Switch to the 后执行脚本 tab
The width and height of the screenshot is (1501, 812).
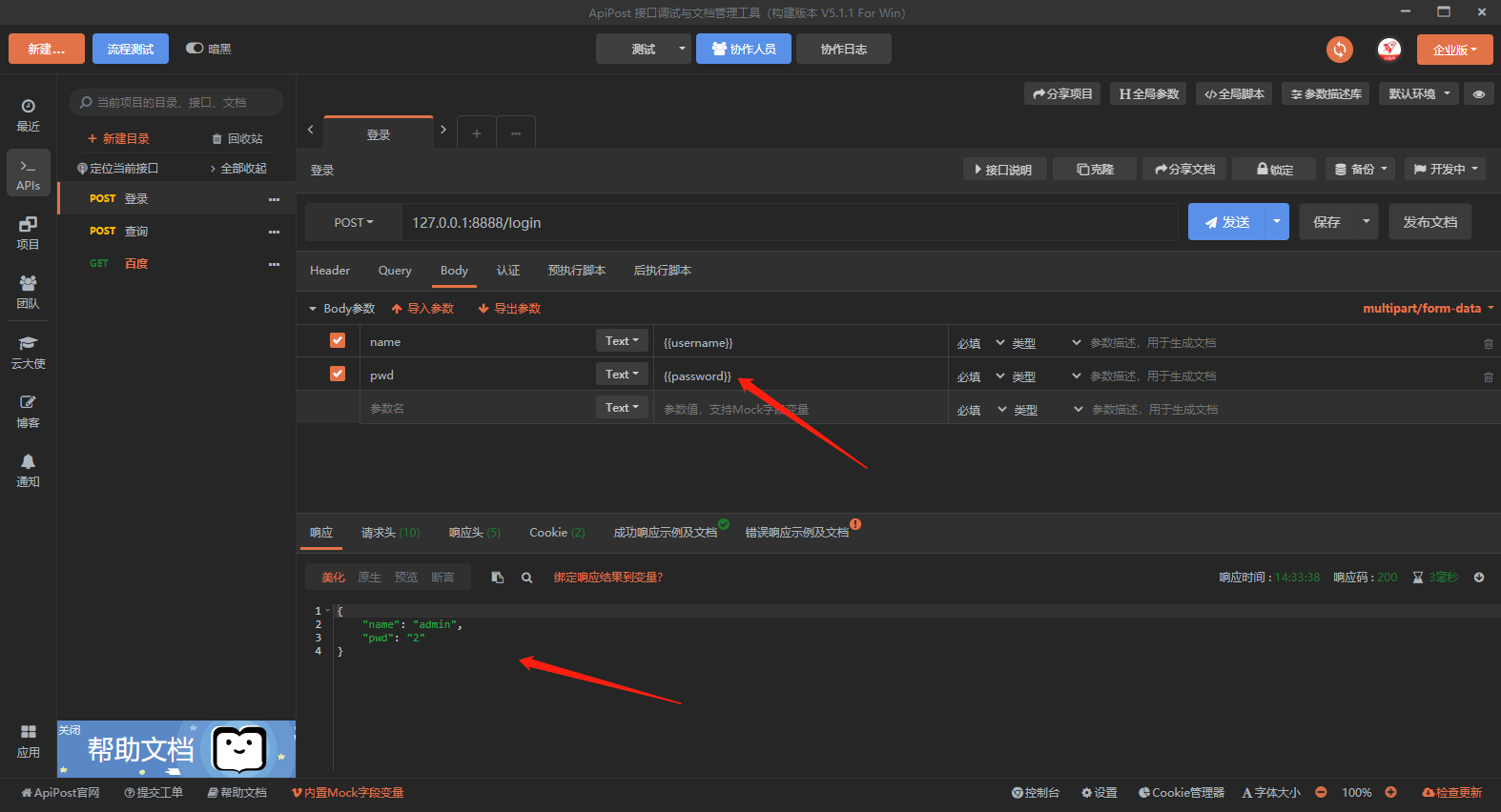click(663, 271)
